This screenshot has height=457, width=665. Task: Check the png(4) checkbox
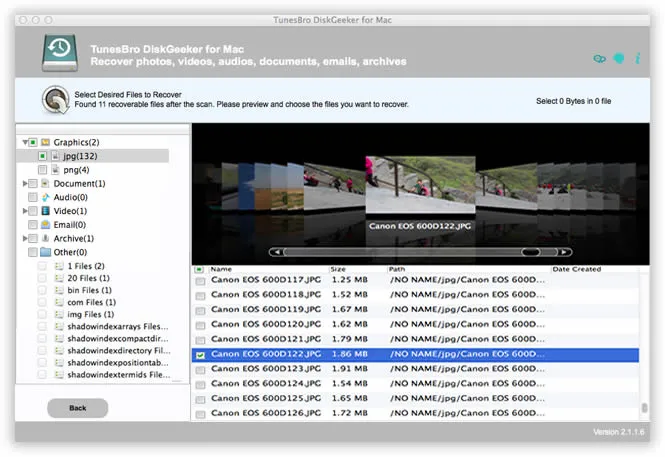click(x=42, y=171)
